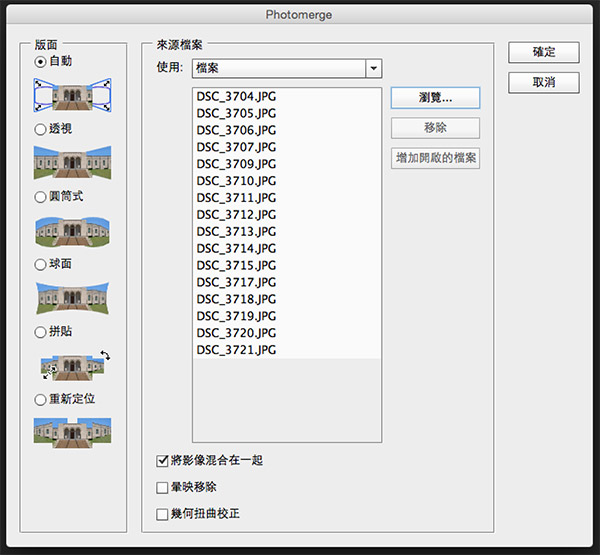Click the 確定 confirm button
The image size is (600, 555).
click(543, 52)
